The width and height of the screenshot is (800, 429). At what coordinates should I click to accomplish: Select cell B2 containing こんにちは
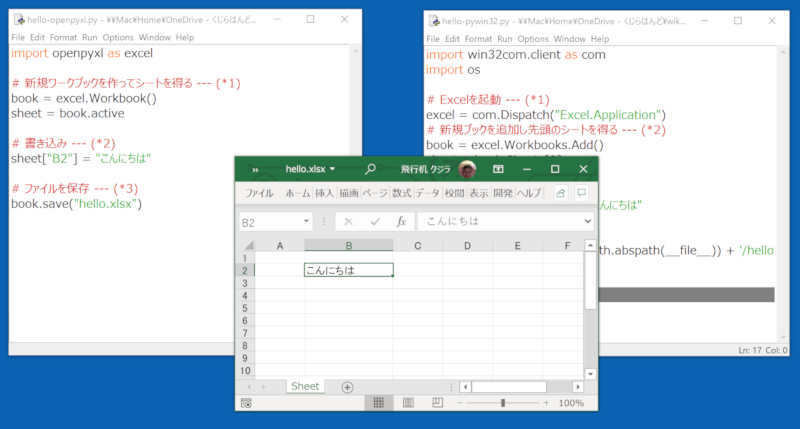click(348, 270)
